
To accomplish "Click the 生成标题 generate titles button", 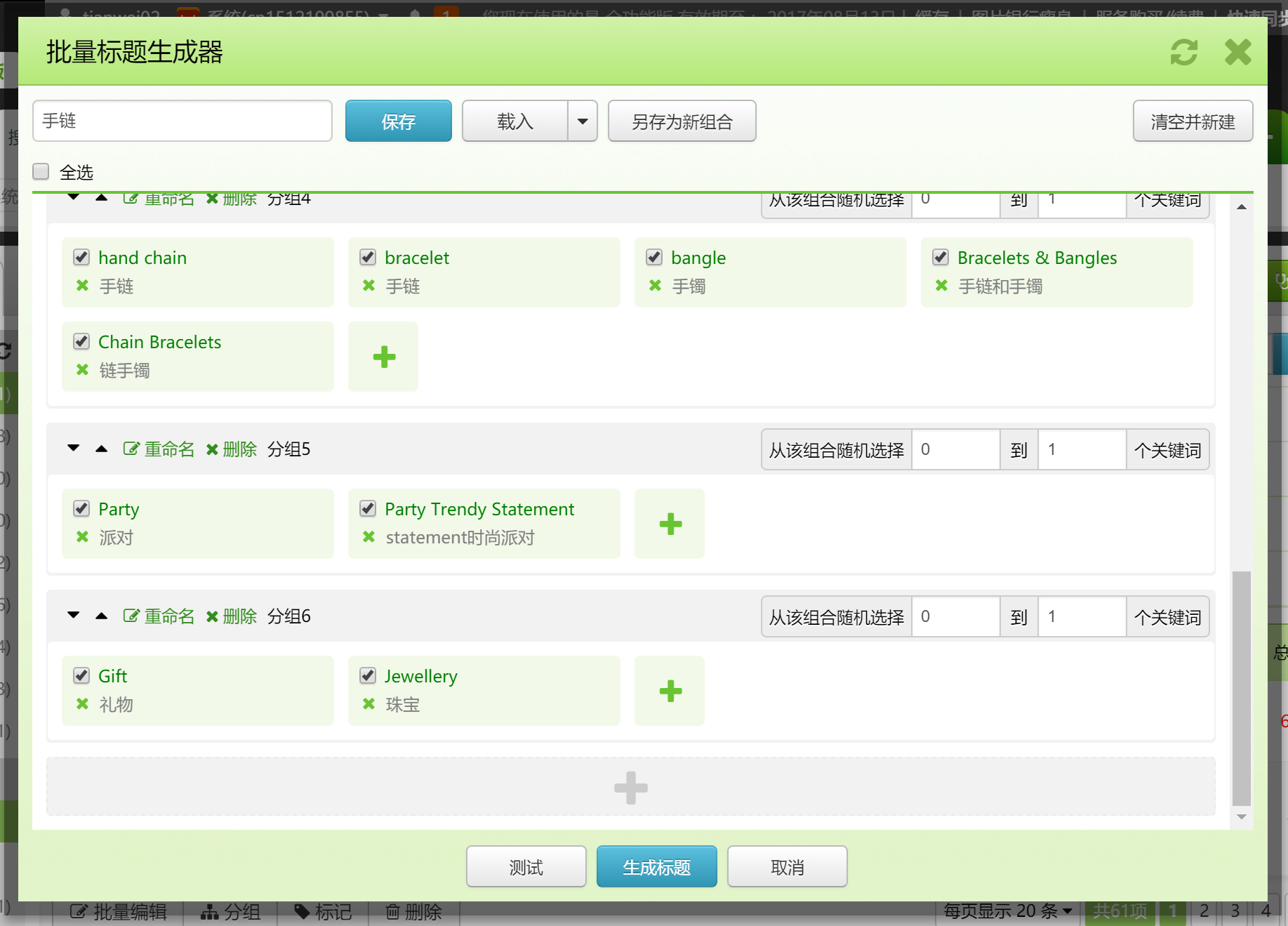I will [656, 866].
